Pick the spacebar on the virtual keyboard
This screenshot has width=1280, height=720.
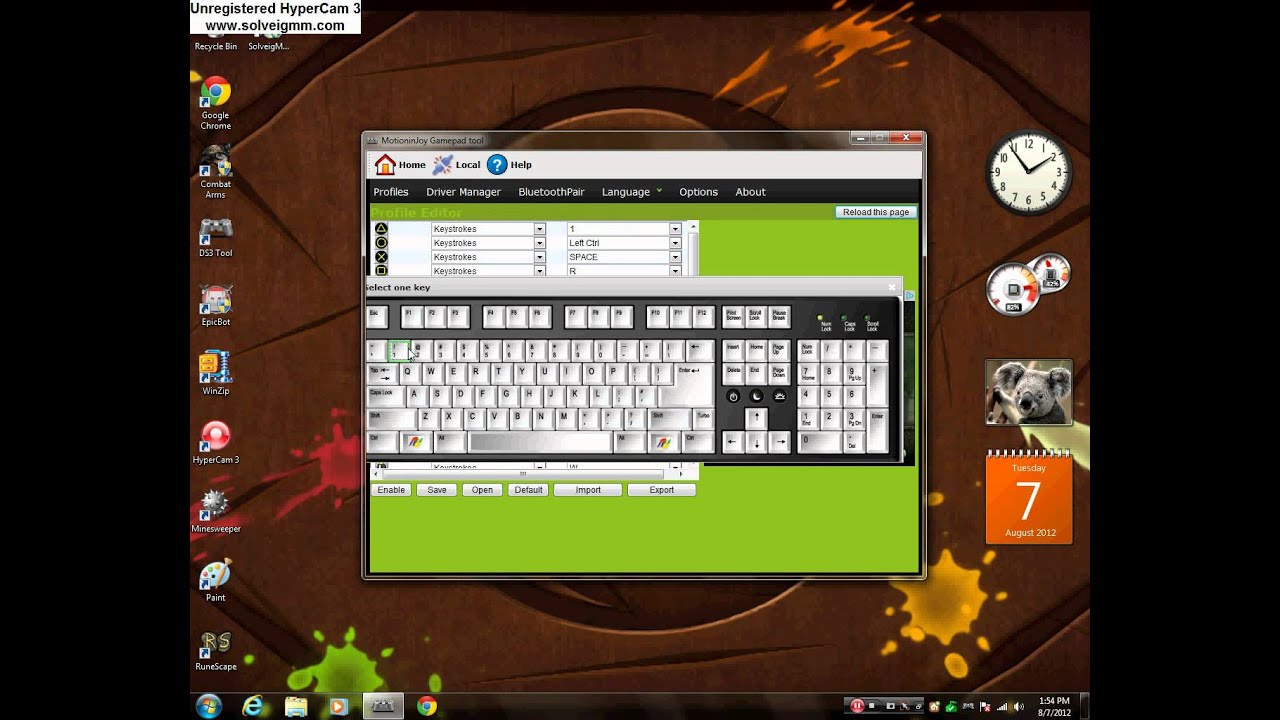click(539, 442)
